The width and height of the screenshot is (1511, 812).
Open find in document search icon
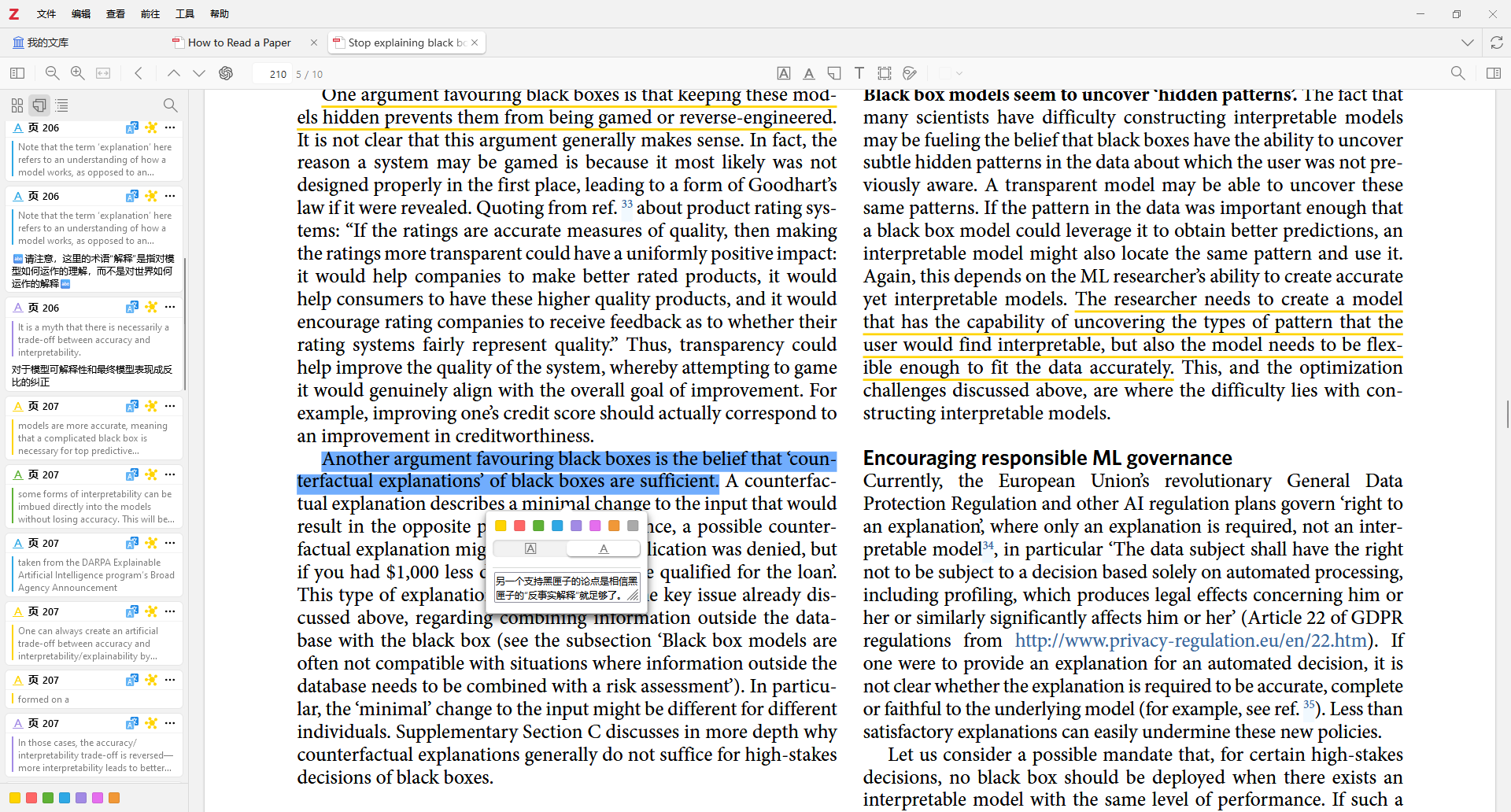[x=1457, y=73]
